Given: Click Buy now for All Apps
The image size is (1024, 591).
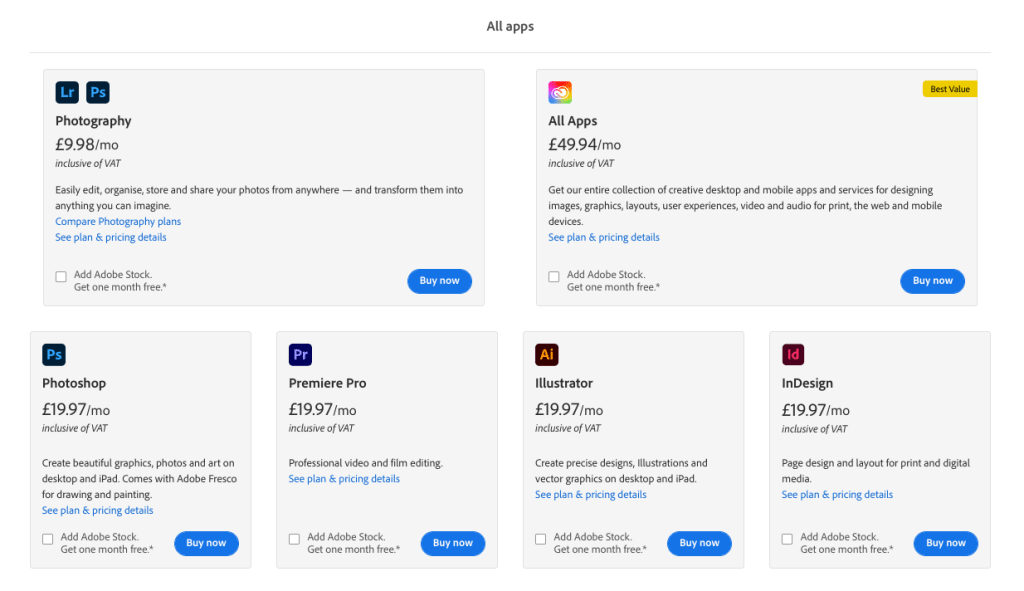Looking at the screenshot, I should click(x=933, y=281).
